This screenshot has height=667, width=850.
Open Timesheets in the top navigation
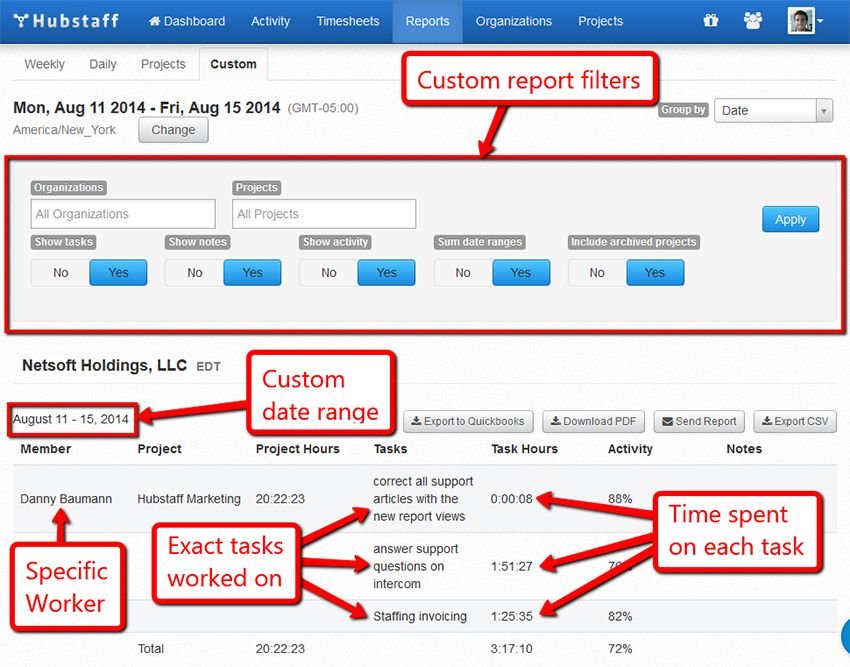348,21
